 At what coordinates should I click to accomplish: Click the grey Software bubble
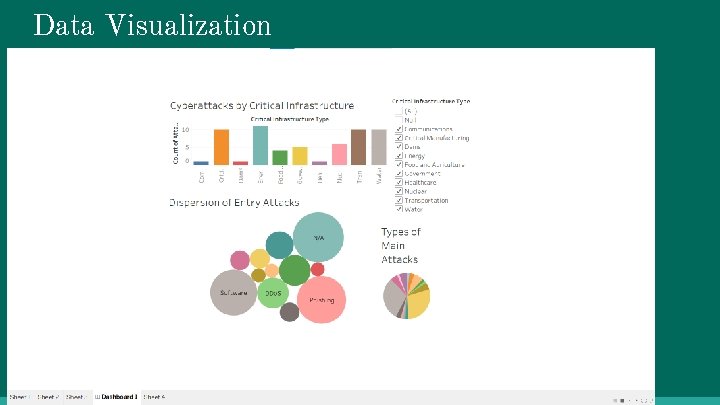(233, 292)
